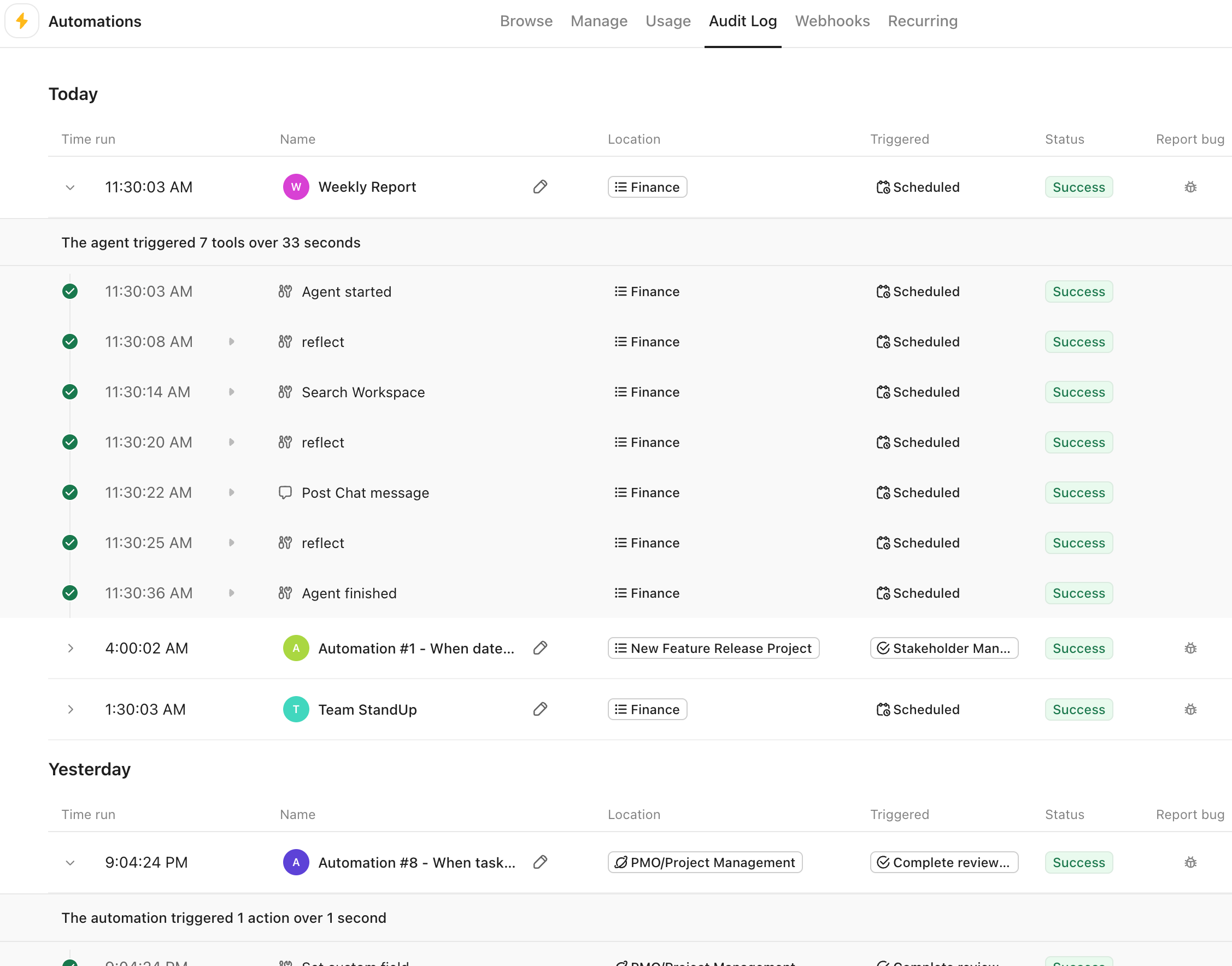This screenshot has width=1232, height=966.
Task: Collapse the Weekly Report run details
Action: [x=70, y=187]
